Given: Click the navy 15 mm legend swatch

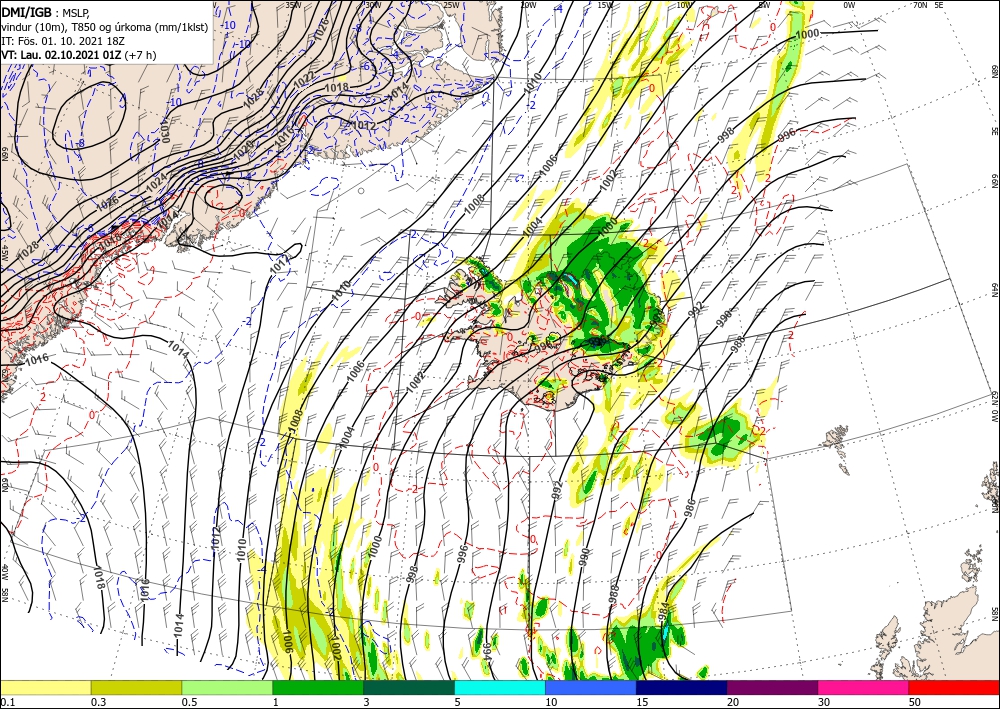Looking at the screenshot, I should pyautogui.click(x=682, y=687).
